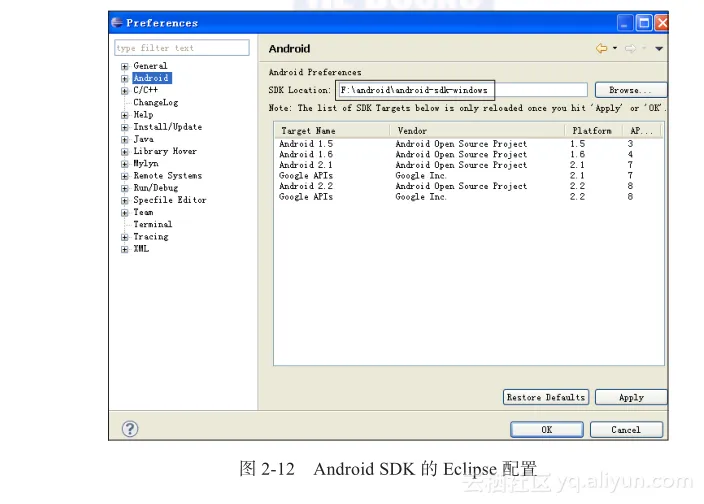Click the SDK Location text field
Viewport: 704px width, 504px height.
(x=460, y=90)
